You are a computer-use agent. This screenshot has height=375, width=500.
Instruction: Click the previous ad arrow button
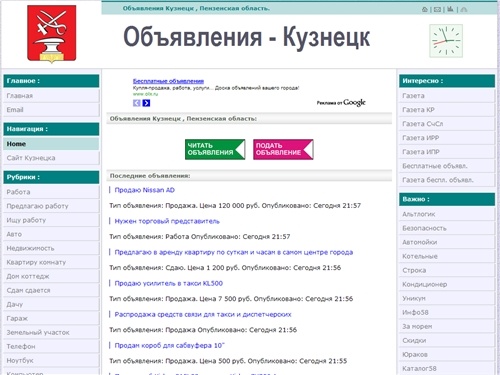(x=137, y=103)
